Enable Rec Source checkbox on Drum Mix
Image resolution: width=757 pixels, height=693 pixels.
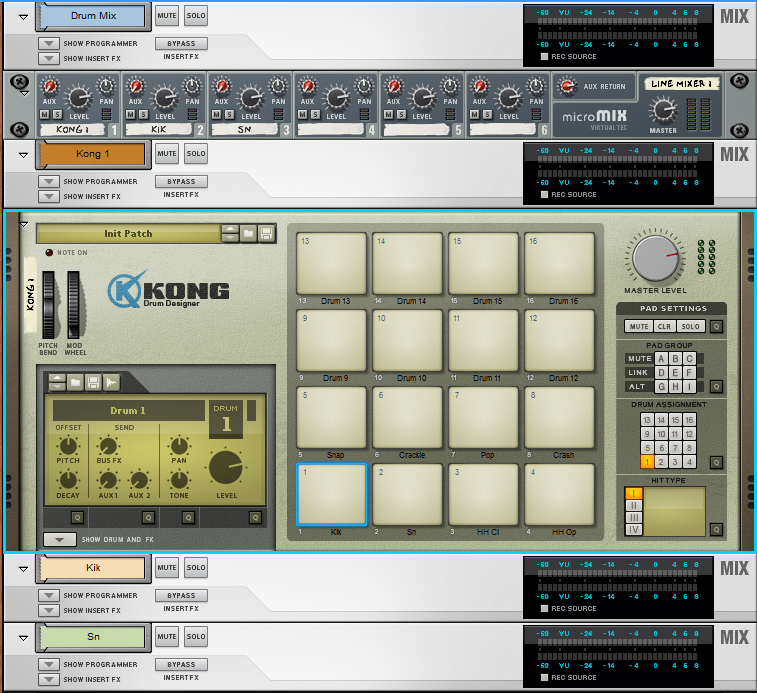pos(544,57)
